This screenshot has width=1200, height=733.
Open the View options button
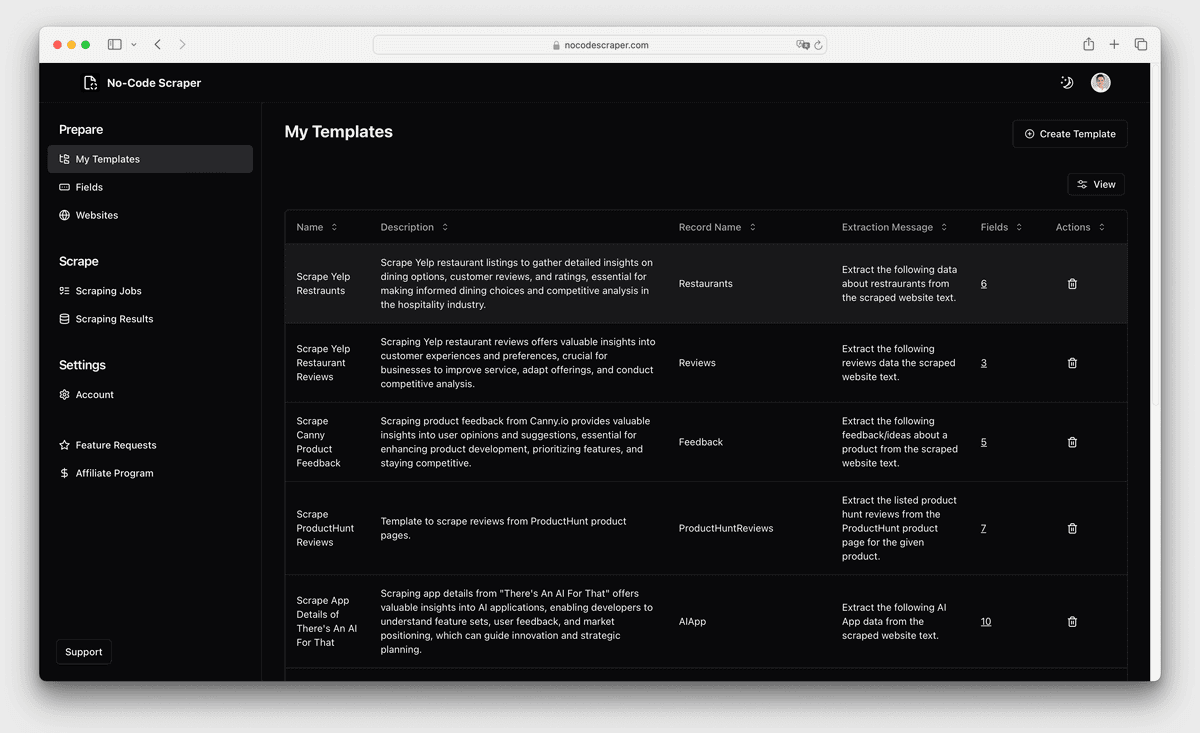pos(1096,184)
